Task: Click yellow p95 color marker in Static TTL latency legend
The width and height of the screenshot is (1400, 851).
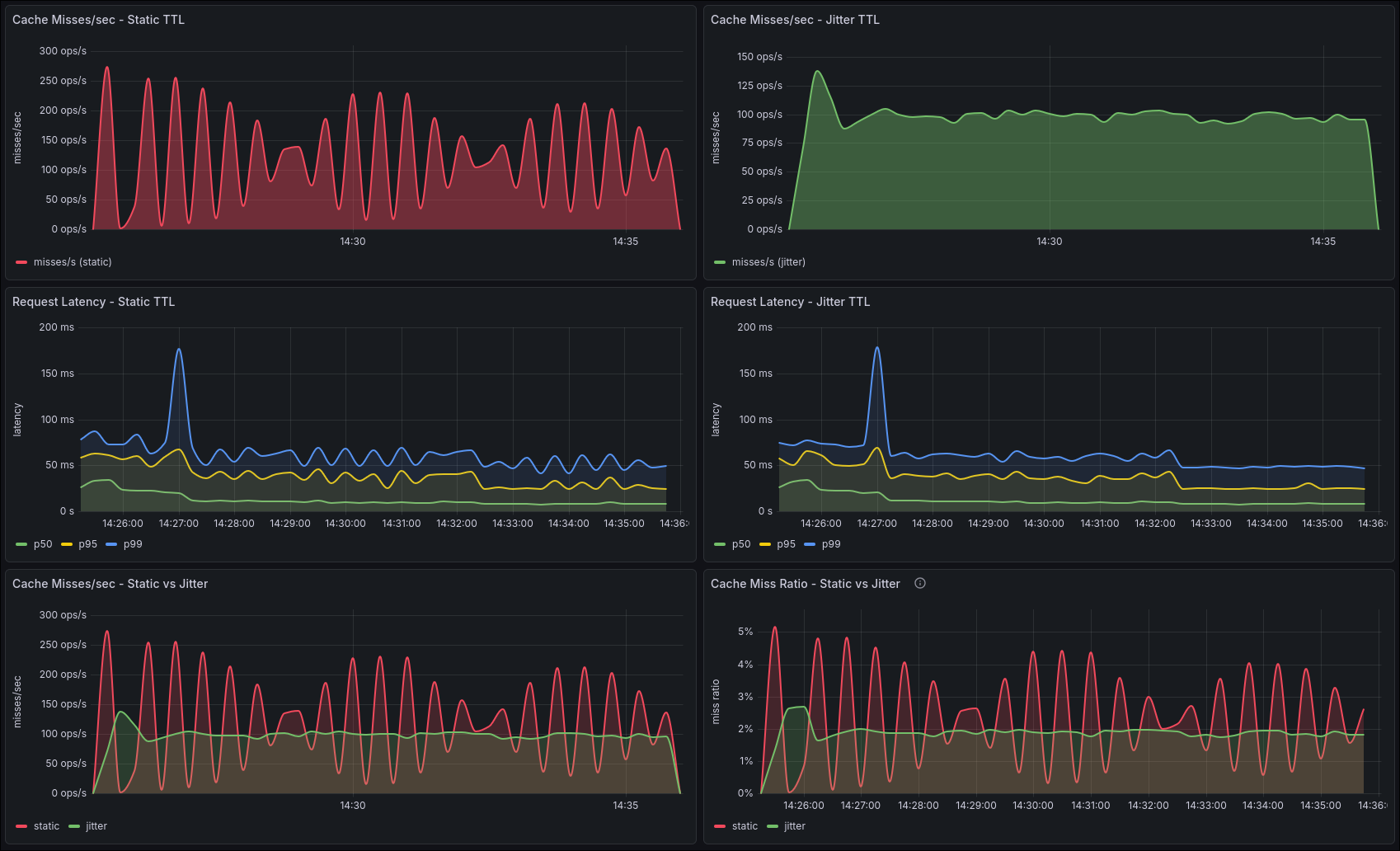Action: (67, 544)
